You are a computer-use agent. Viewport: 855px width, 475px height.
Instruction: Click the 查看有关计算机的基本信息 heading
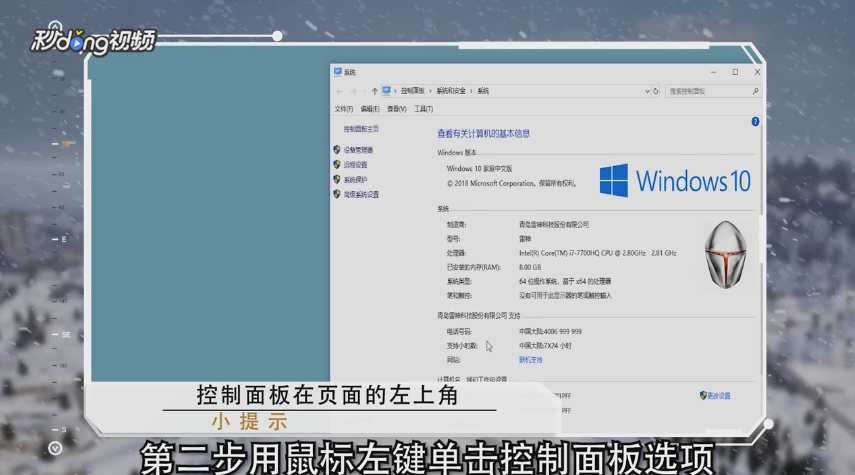[484, 134]
